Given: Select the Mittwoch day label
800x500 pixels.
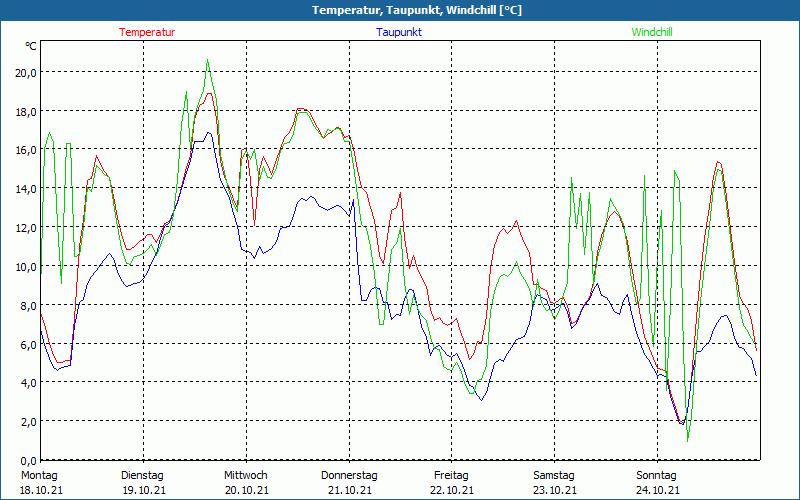Looking at the screenshot, I should point(245,475).
